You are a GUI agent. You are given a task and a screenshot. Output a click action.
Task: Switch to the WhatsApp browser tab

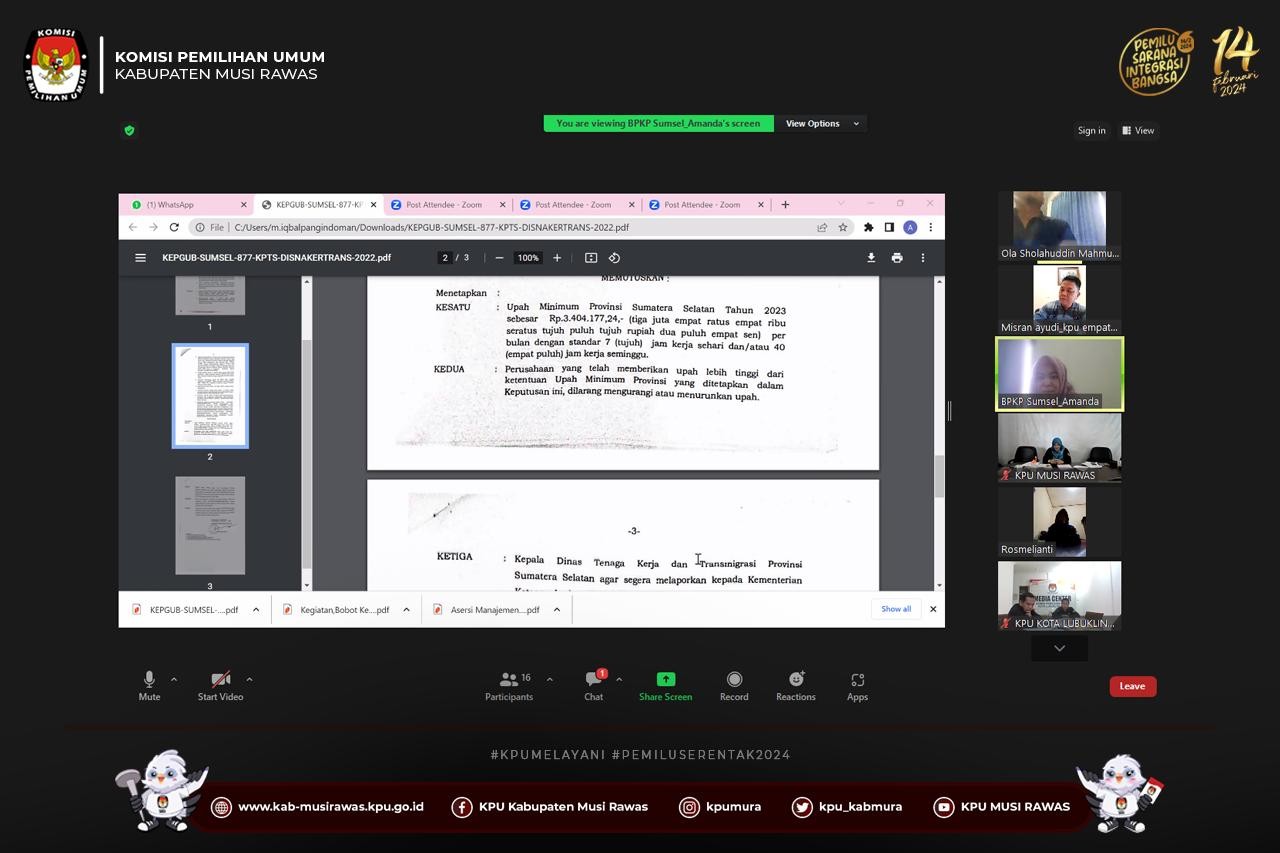point(185,205)
